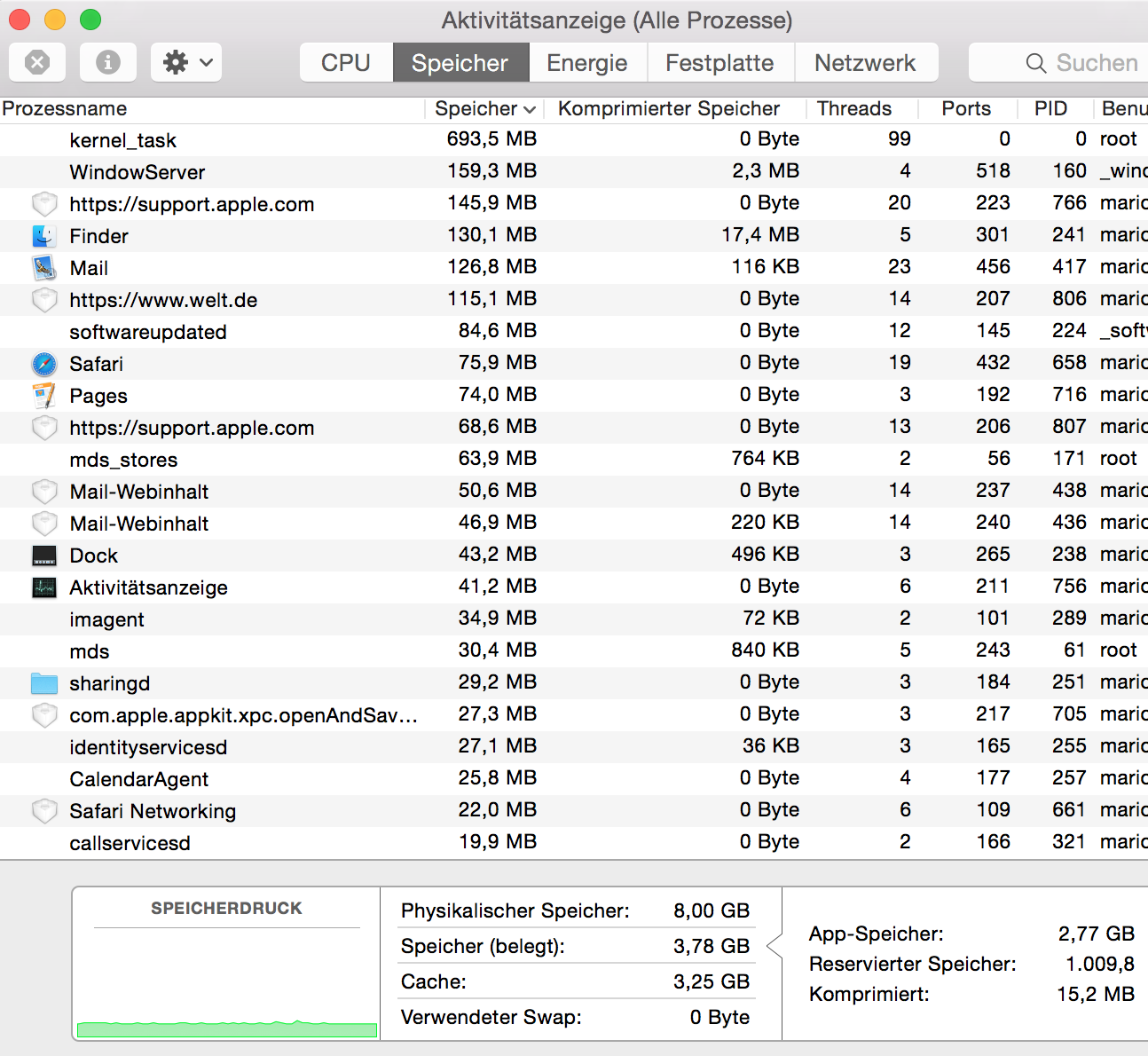This screenshot has height=1056, width=1148.
Task: Click the Dock process icon
Action: (x=44, y=556)
